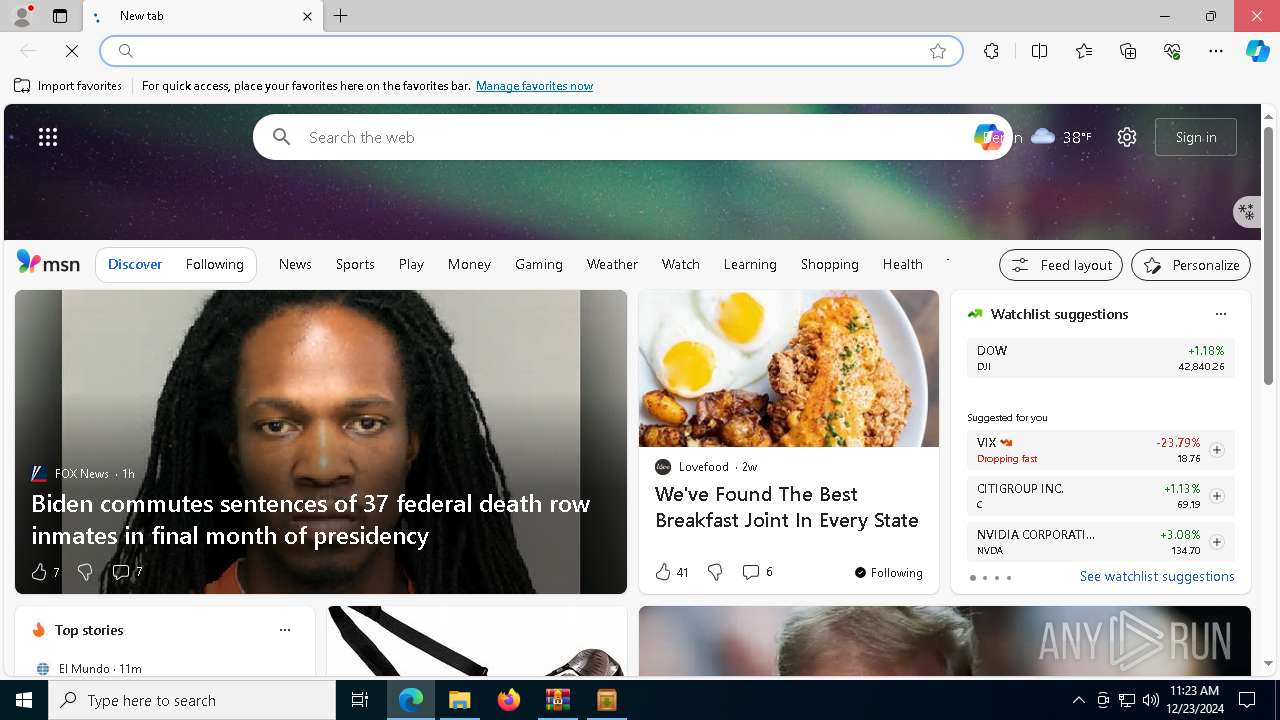Show hidden system tray icons
Screen dimensions: 1280x720
pyautogui.click(x=1078, y=700)
